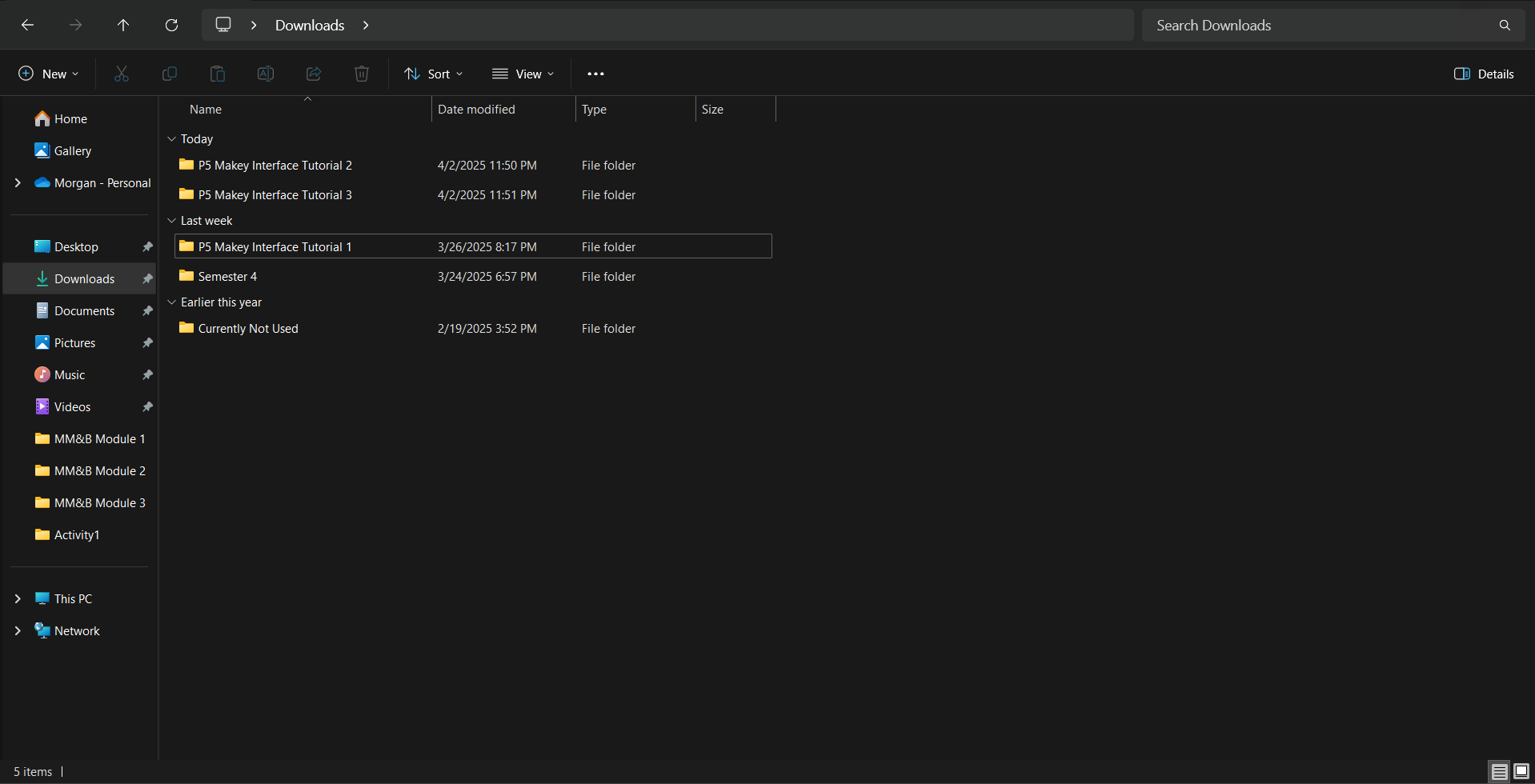Click the Rename icon in toolbar
The height and width of the screenshot is (784, 1535).
coord(266,74)
